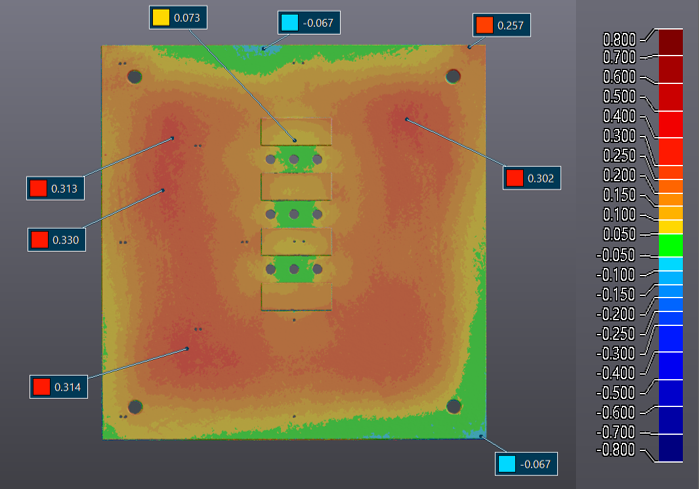Click the positive 0.050 value on the scale
This screenshot has width=699, height=489.
coord(619,234)
